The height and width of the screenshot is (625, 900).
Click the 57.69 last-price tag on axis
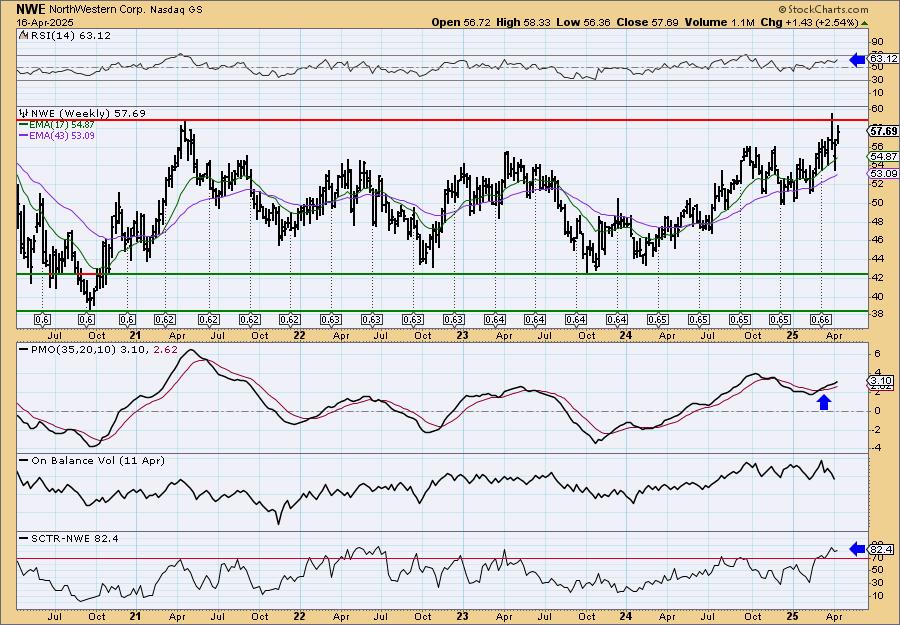pyautogui.click(x=884, y=131)
